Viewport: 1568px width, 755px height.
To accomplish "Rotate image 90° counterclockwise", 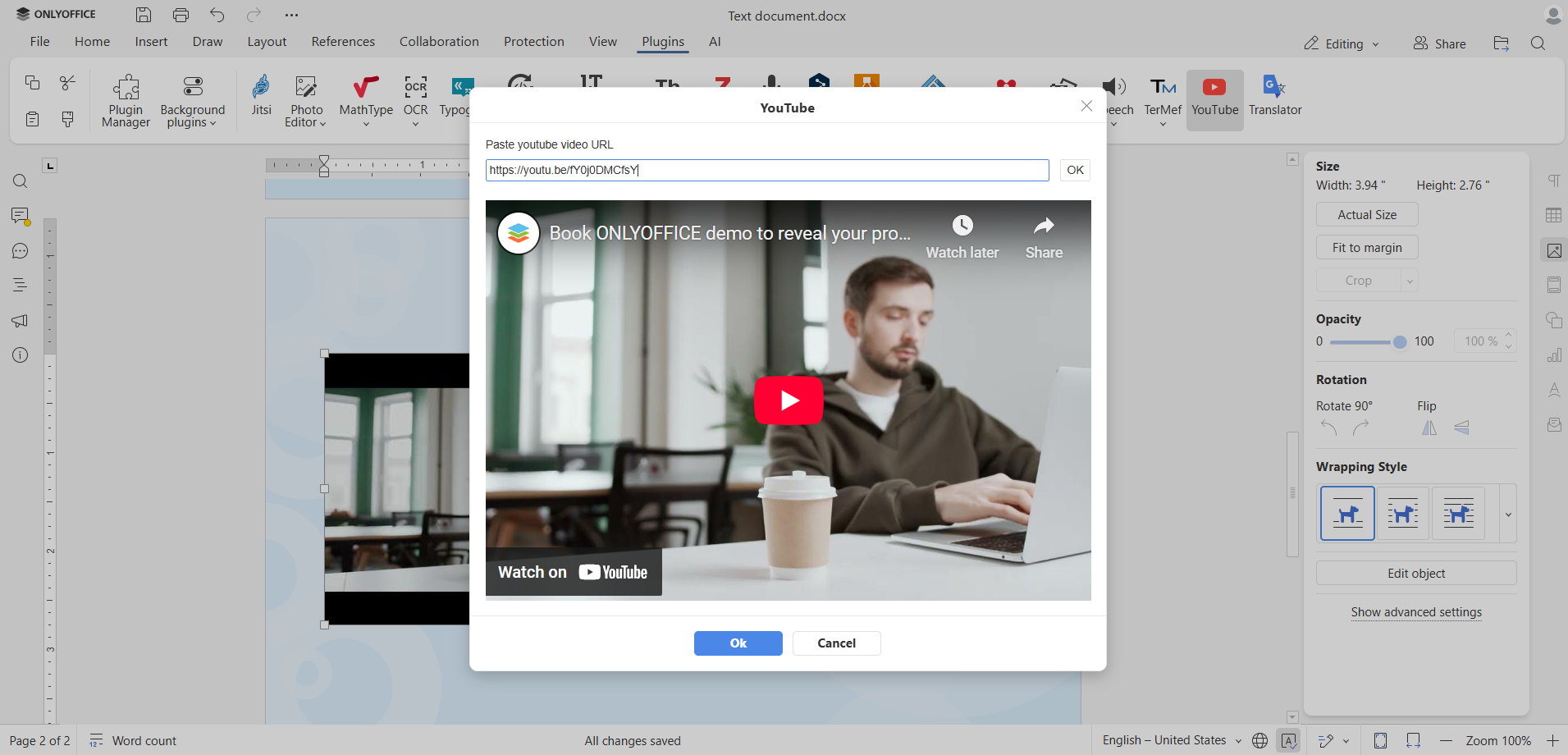I will tap(1329, 428).
